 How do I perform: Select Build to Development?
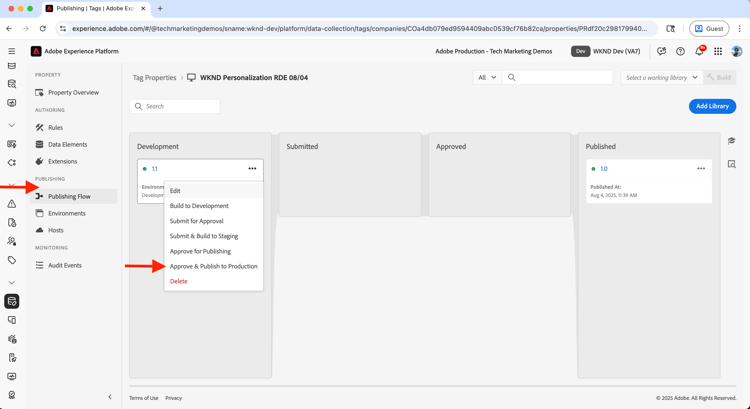[213, 206]
